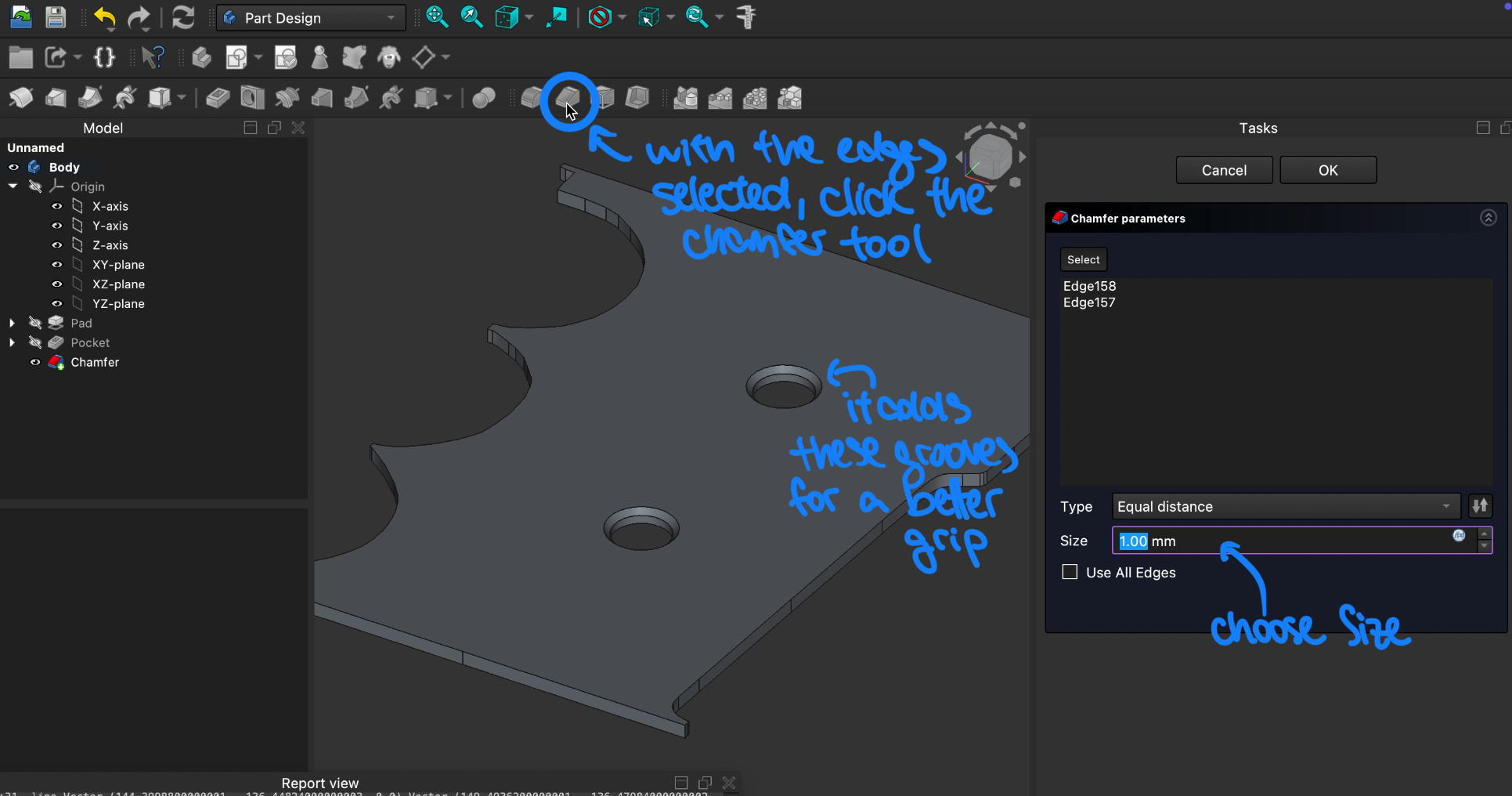Click the What's This help cursor icon
This screenshot has height=796, width=1512.
coord(153,57)
